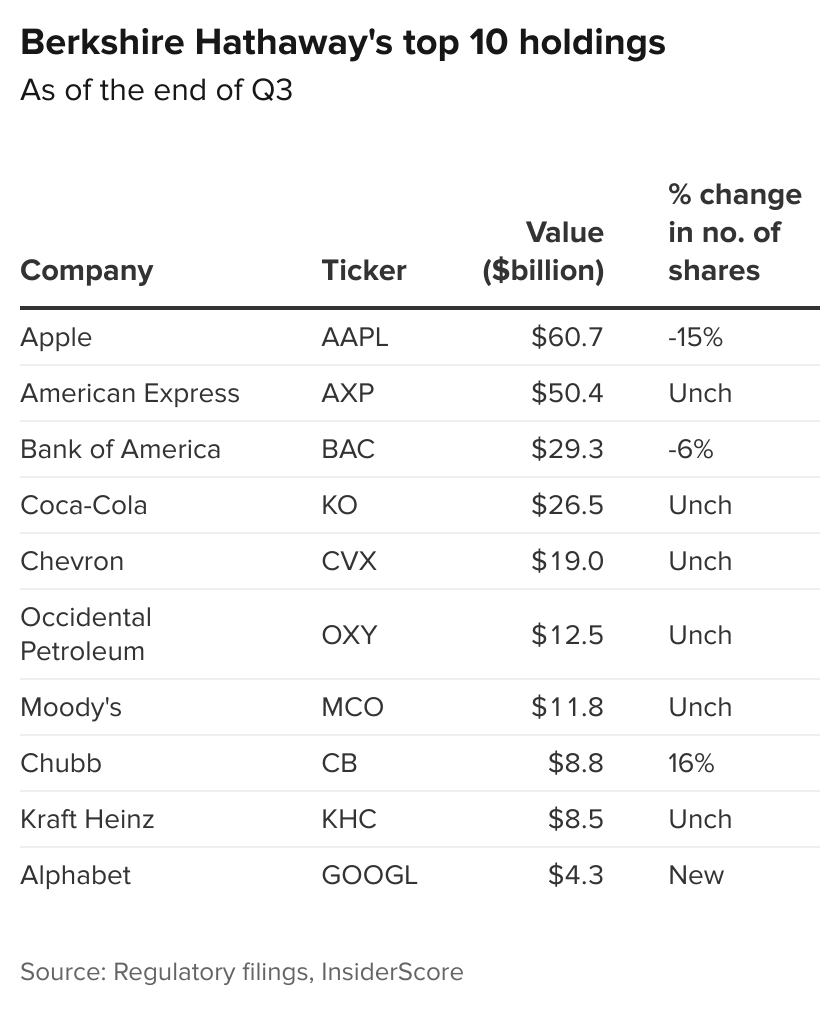Screen dimensions: 840x1013
Task: Click the Coca-Cola company name
Action: 84,505
